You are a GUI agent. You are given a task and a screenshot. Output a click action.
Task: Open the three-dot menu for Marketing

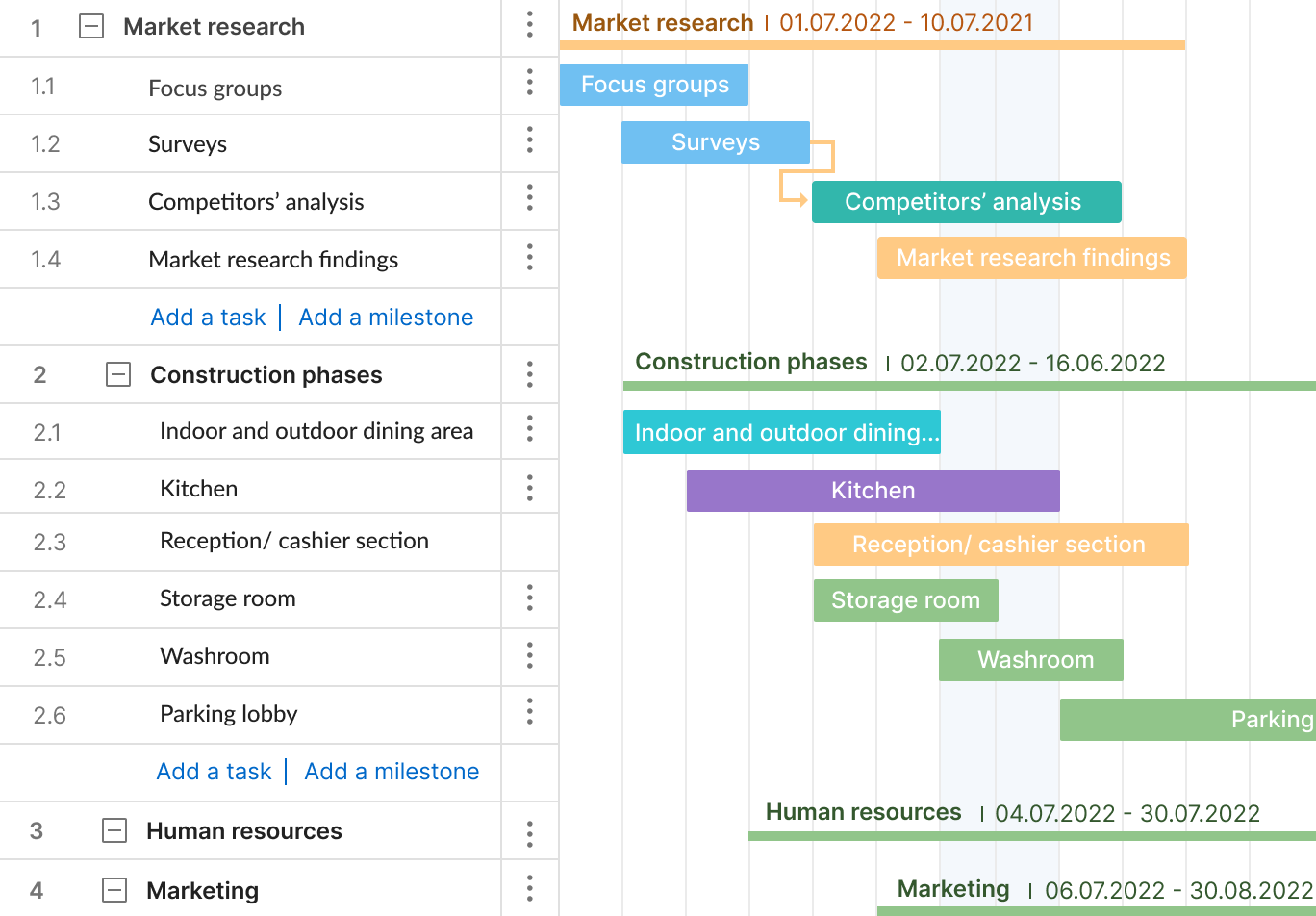coord(530,889)
